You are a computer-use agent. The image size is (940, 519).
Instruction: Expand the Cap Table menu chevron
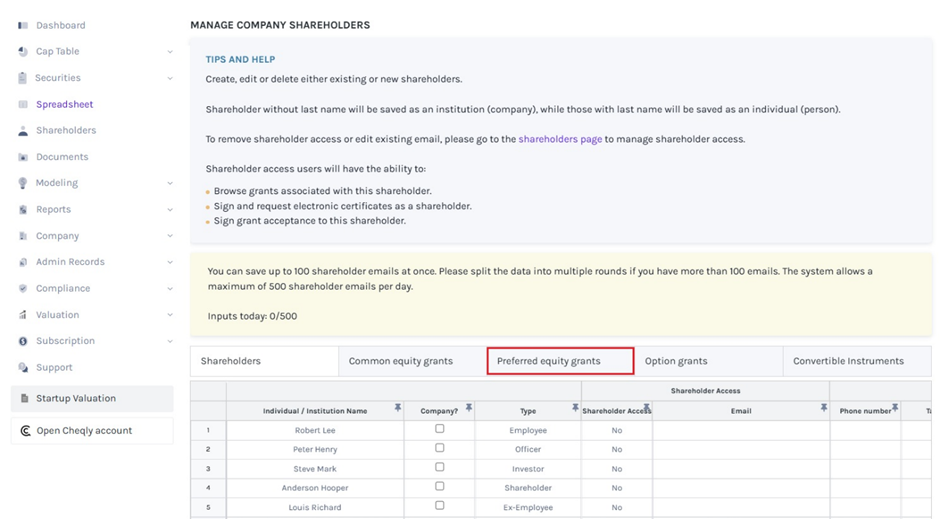pos(170,52)
